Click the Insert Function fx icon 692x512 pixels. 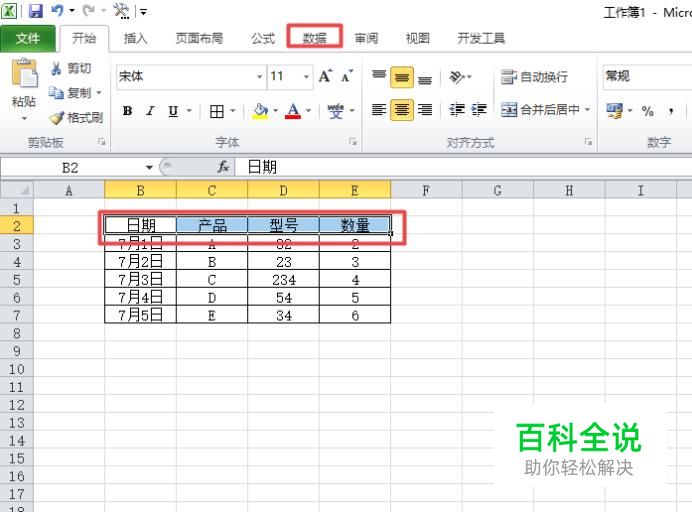coord(223,167)
